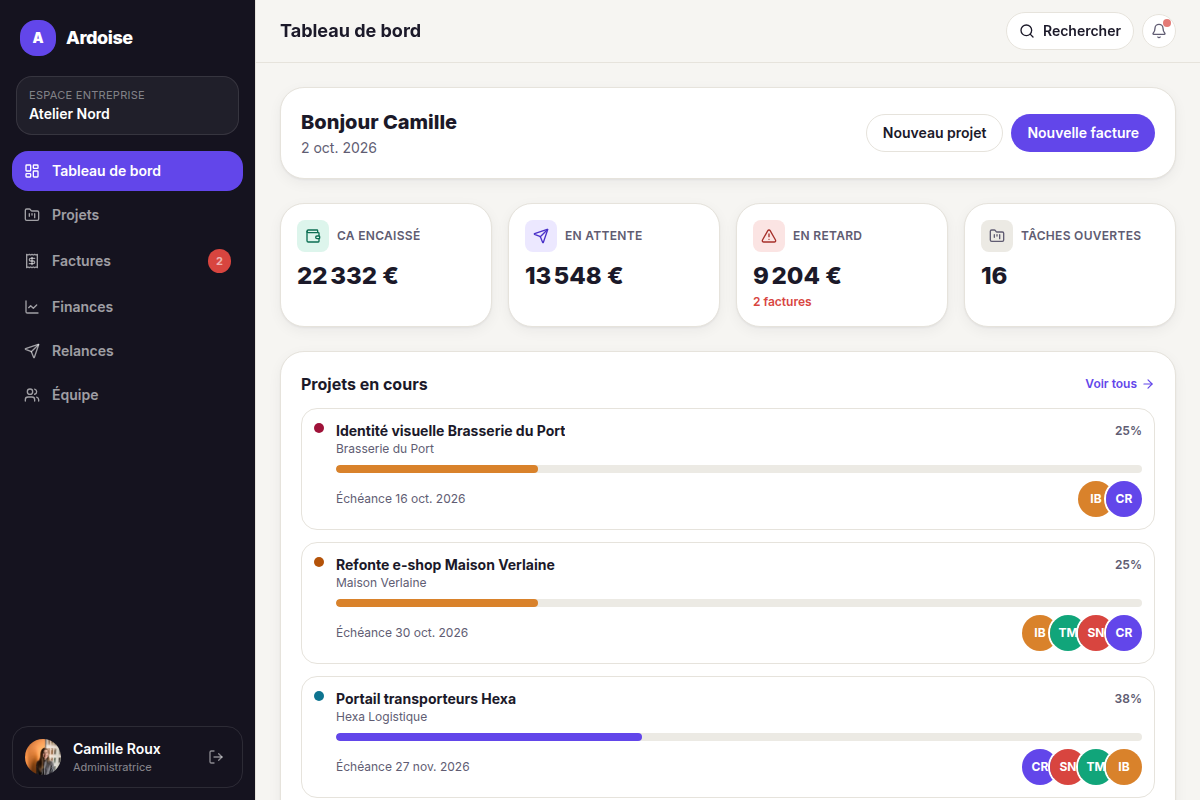Click the status dot beside Identité visuelle Brasserie
Image resolution: width=1200 pixels, height=800 pixels.
pyautogui.click(x=319, y=428)
